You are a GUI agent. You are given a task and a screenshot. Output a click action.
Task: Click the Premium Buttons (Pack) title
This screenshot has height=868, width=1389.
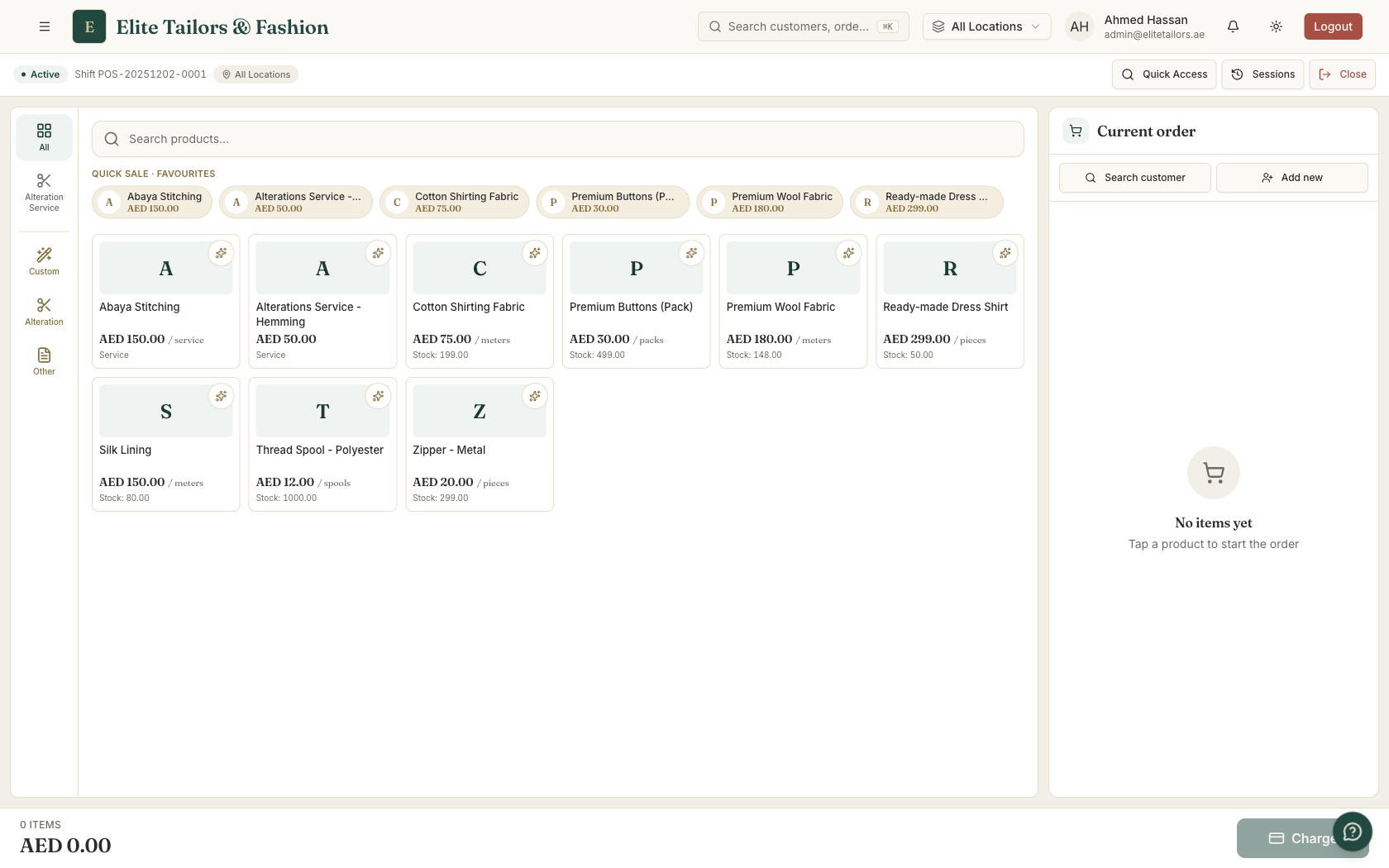[x=631, y=307]
